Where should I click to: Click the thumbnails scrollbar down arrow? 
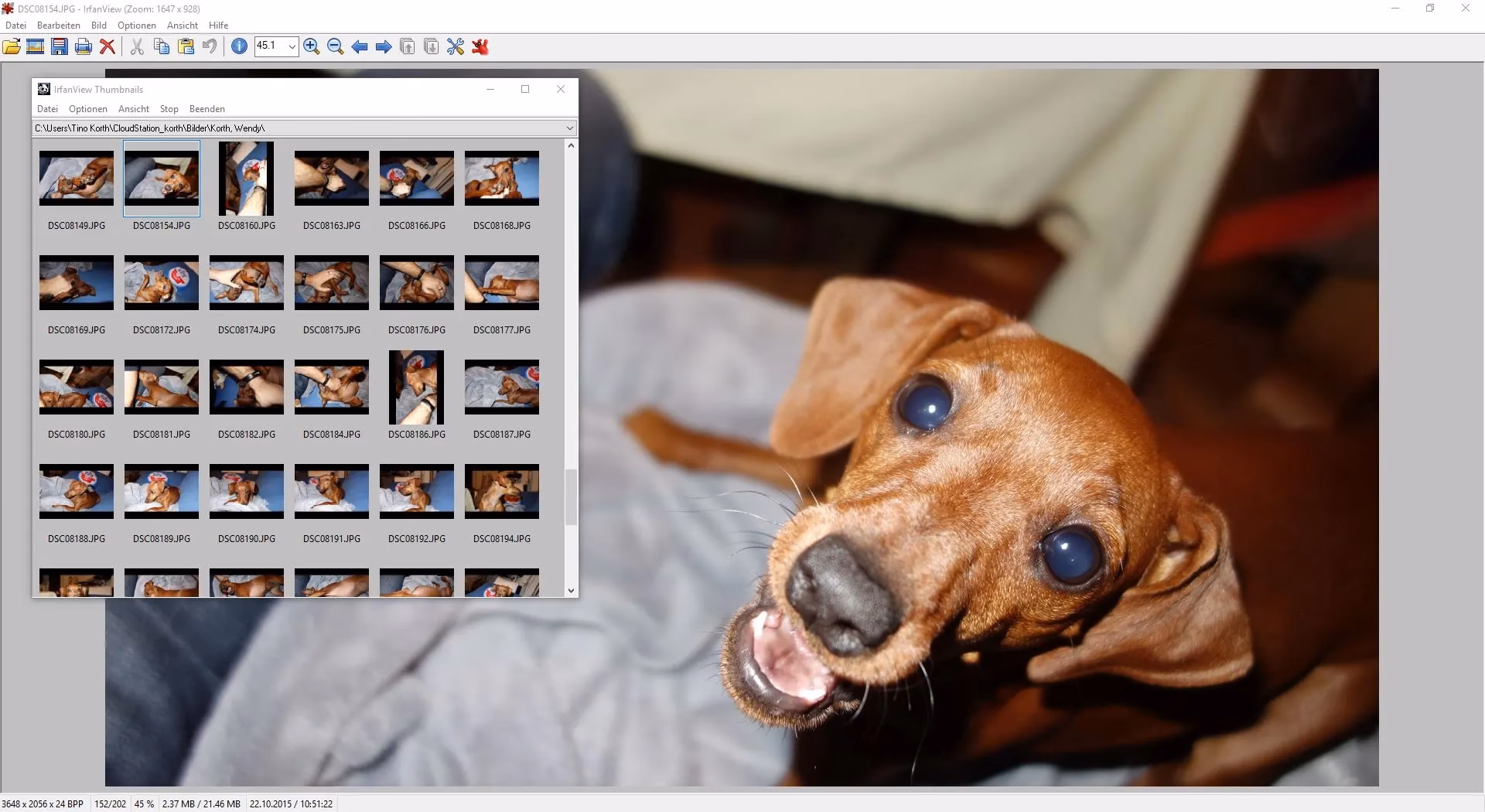[571, 591]
